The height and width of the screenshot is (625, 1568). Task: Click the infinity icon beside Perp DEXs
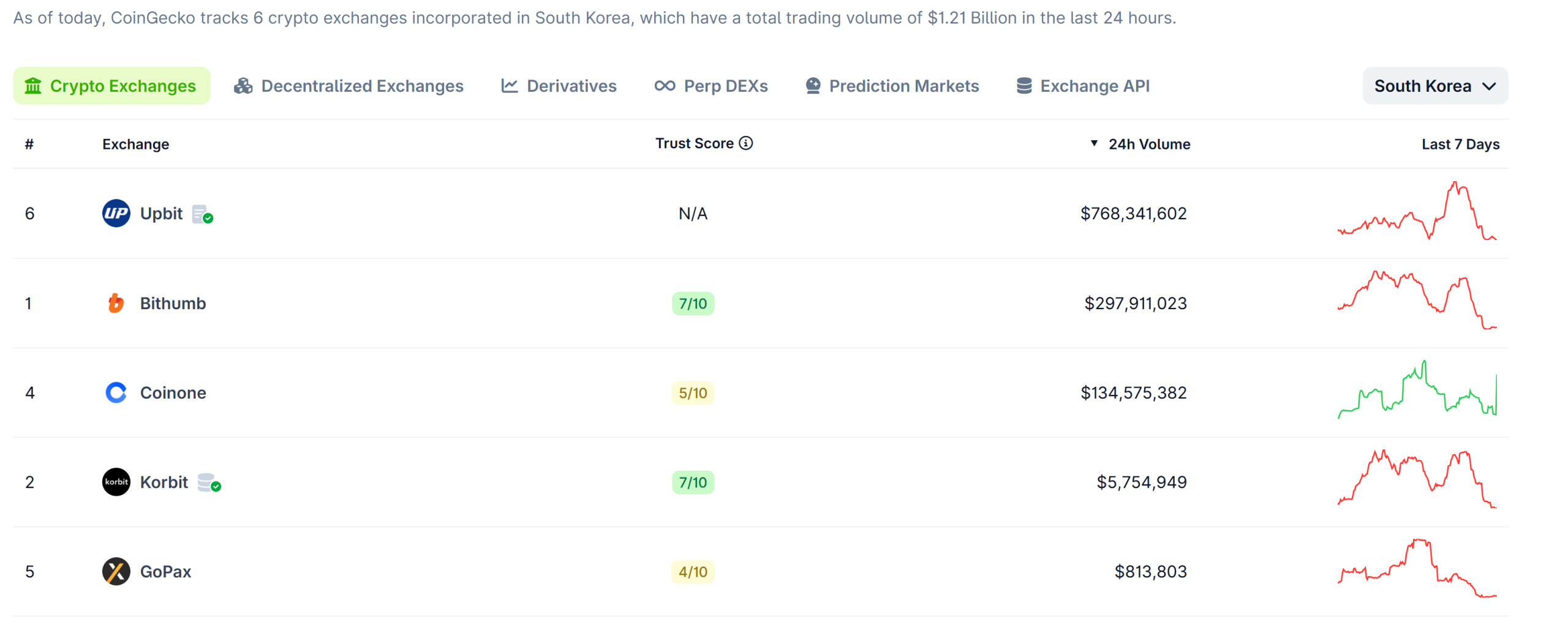[x=665, y=86]
